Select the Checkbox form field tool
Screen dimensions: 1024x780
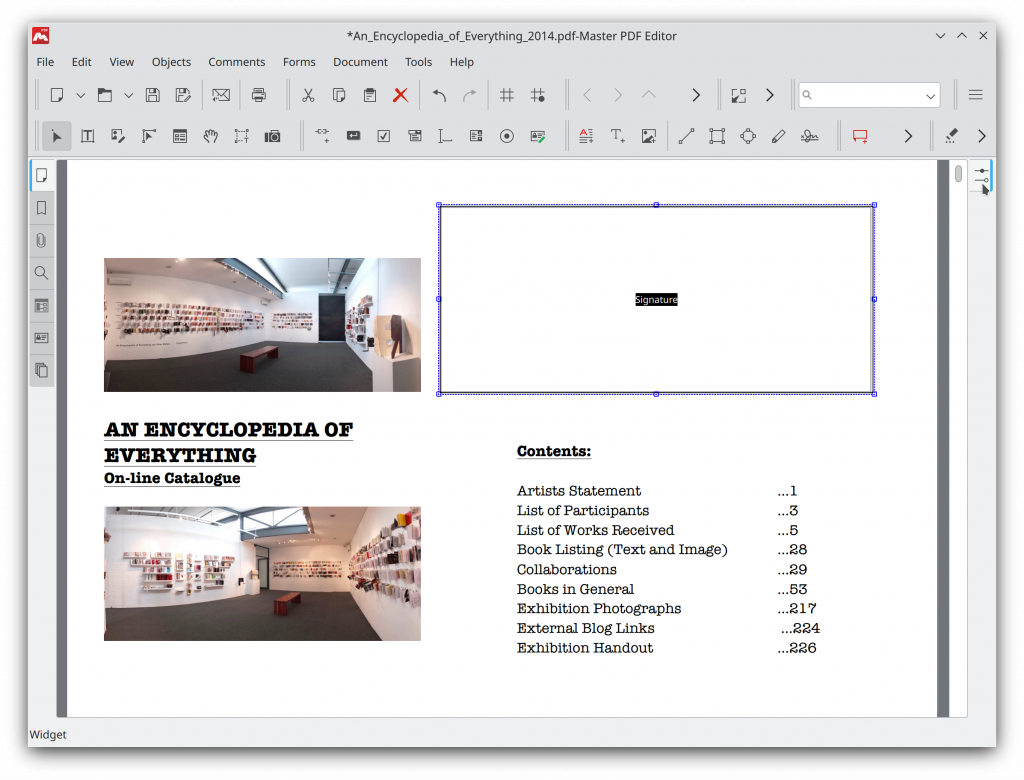tap(384, 135)
